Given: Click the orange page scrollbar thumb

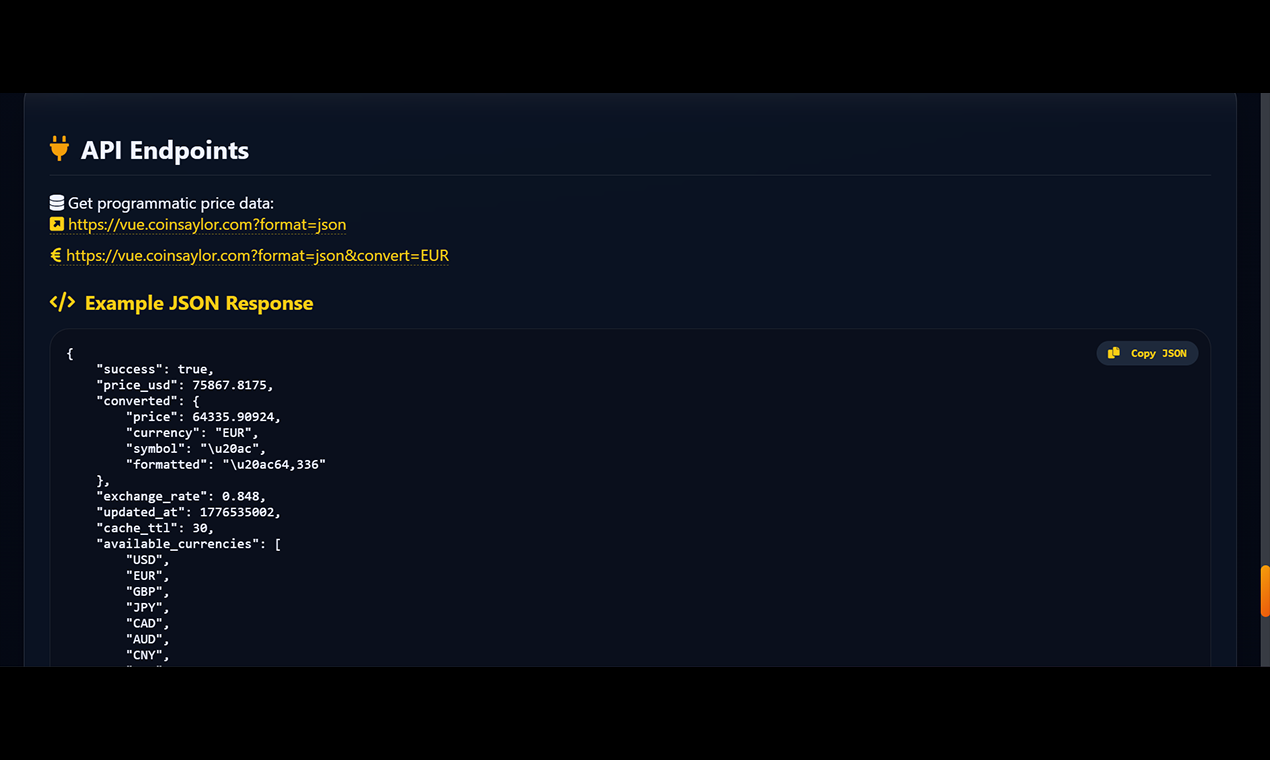Looking at the screenshot, I should coord(1265,591).
